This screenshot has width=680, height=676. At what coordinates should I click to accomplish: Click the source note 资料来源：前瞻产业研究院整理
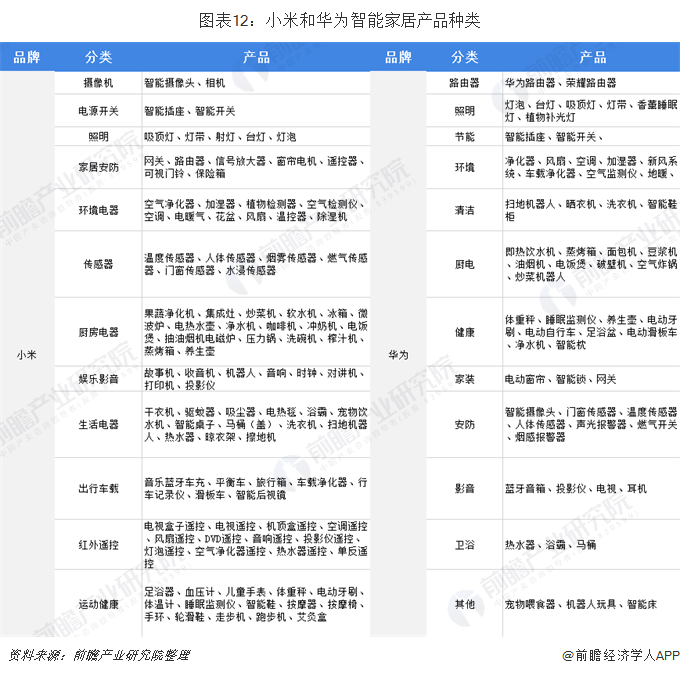pyautogui.click(x=99, y=655)
